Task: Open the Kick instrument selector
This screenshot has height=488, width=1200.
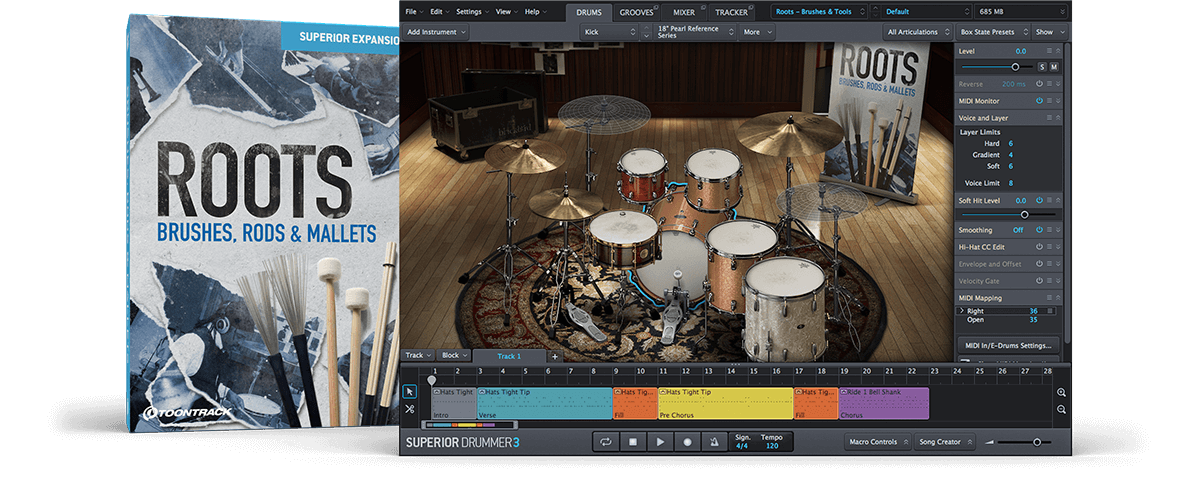Action: pyautogui.click(x=608, y=32)
